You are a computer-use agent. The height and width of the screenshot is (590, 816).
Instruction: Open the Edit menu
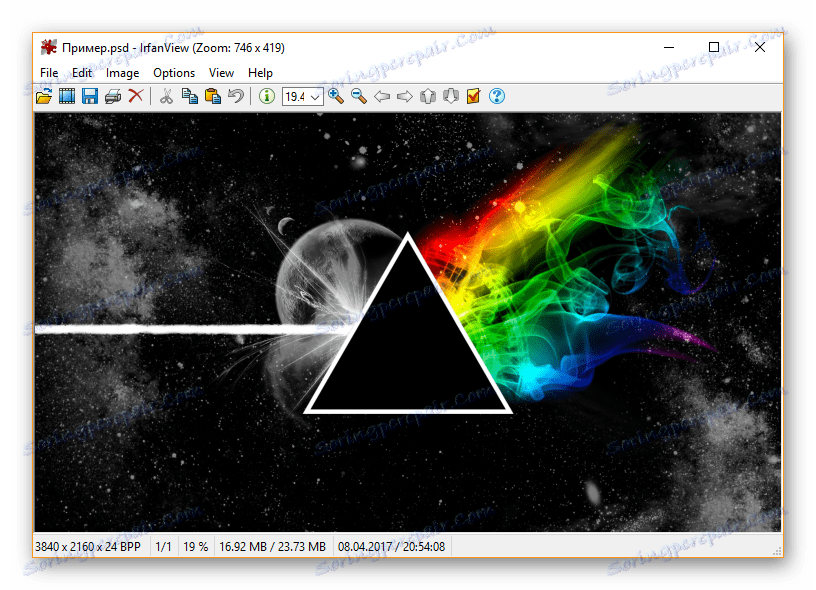(x=82, y=73)
